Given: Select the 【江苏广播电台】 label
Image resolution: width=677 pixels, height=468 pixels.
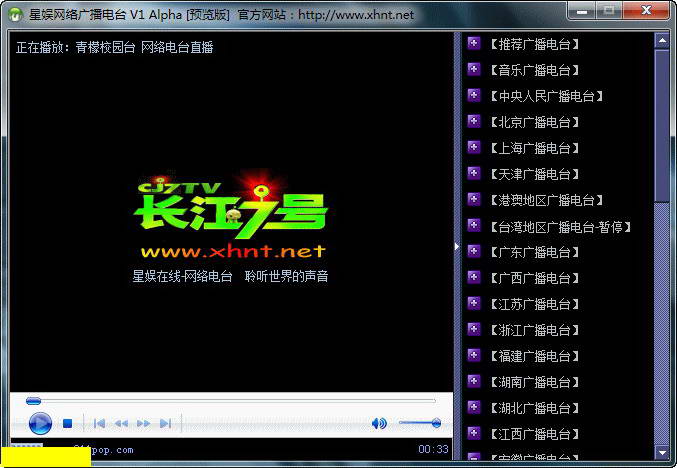Looking at the screenshot, I should point(534,304).
